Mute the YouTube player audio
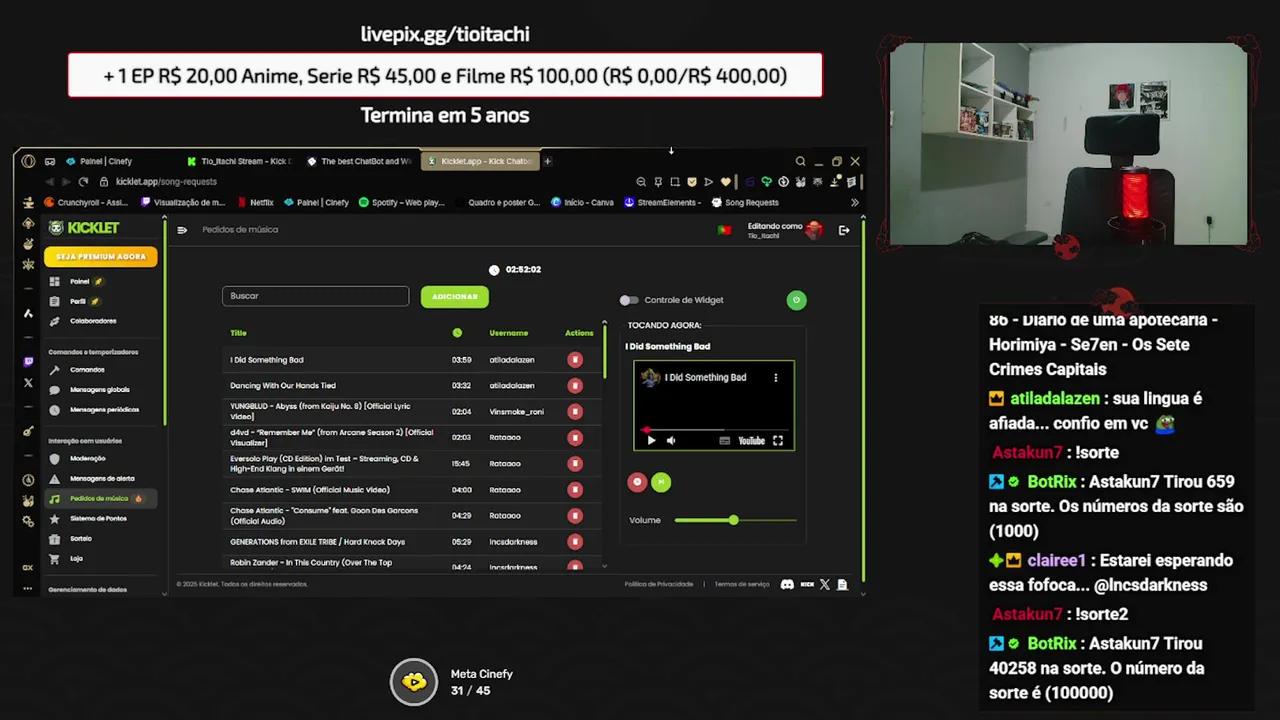Viewport: 1280px width, 720px height. click(x=671, y=441)
